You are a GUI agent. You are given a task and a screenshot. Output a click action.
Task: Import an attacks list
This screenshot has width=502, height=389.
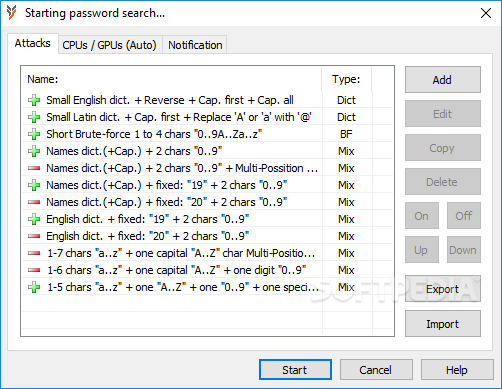tap(443, 324)
